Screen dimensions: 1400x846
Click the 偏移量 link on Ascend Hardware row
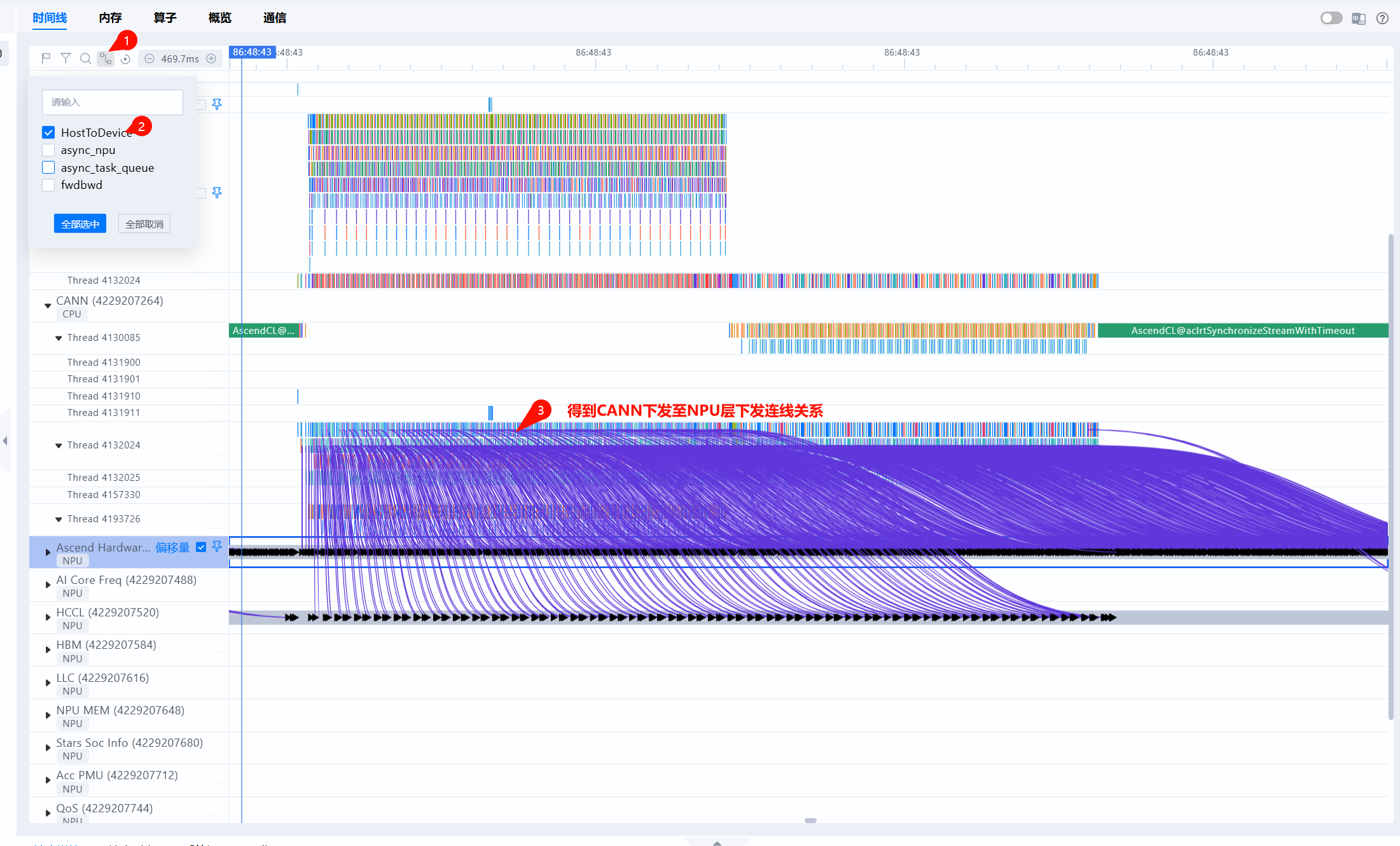[x=172, y=547]
